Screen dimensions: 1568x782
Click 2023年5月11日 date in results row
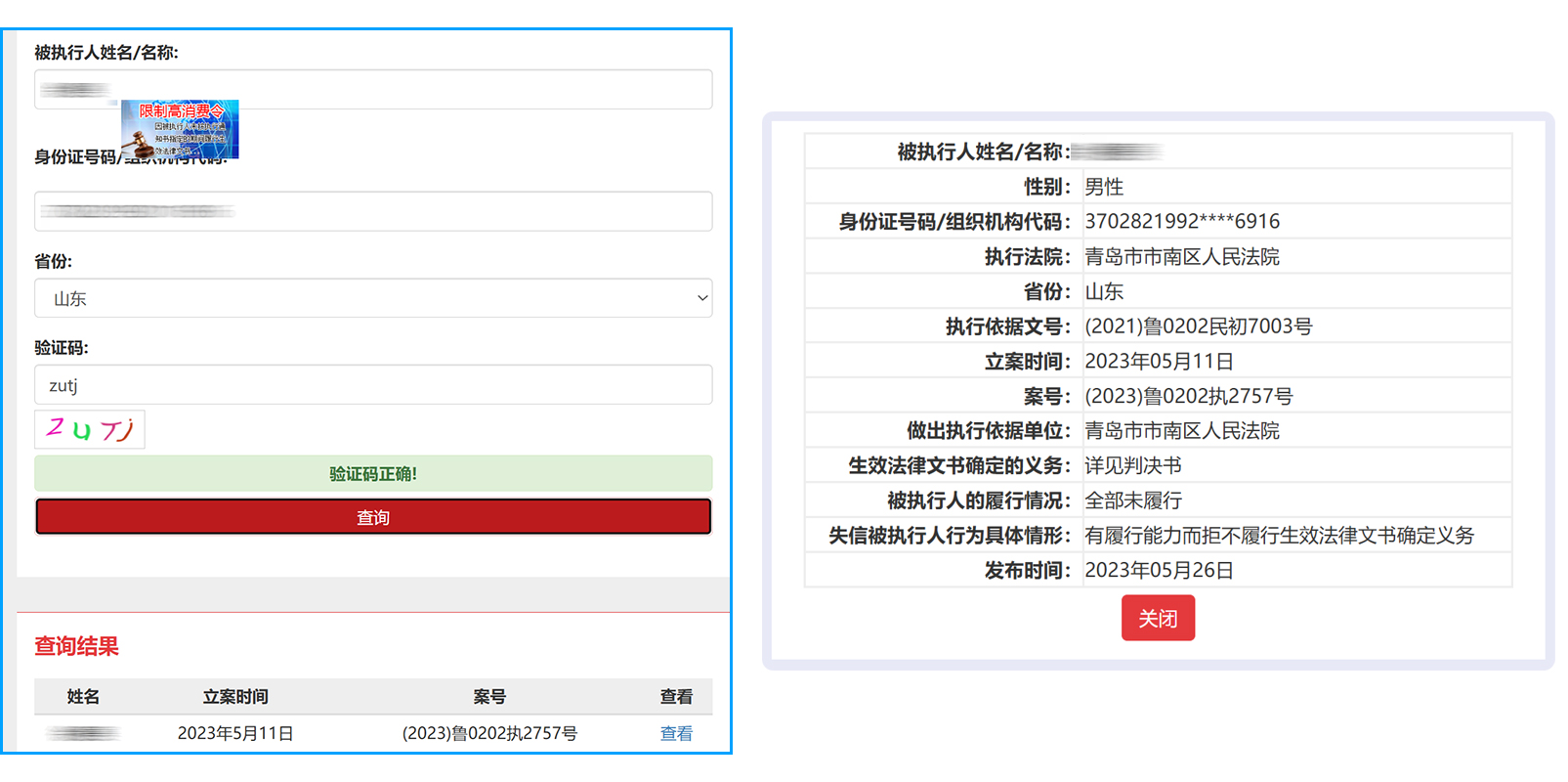pyautogui.click(x=235, y=733)
